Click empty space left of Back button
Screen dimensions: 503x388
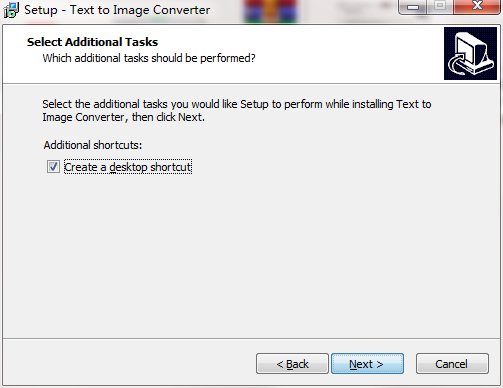point(130,363)
